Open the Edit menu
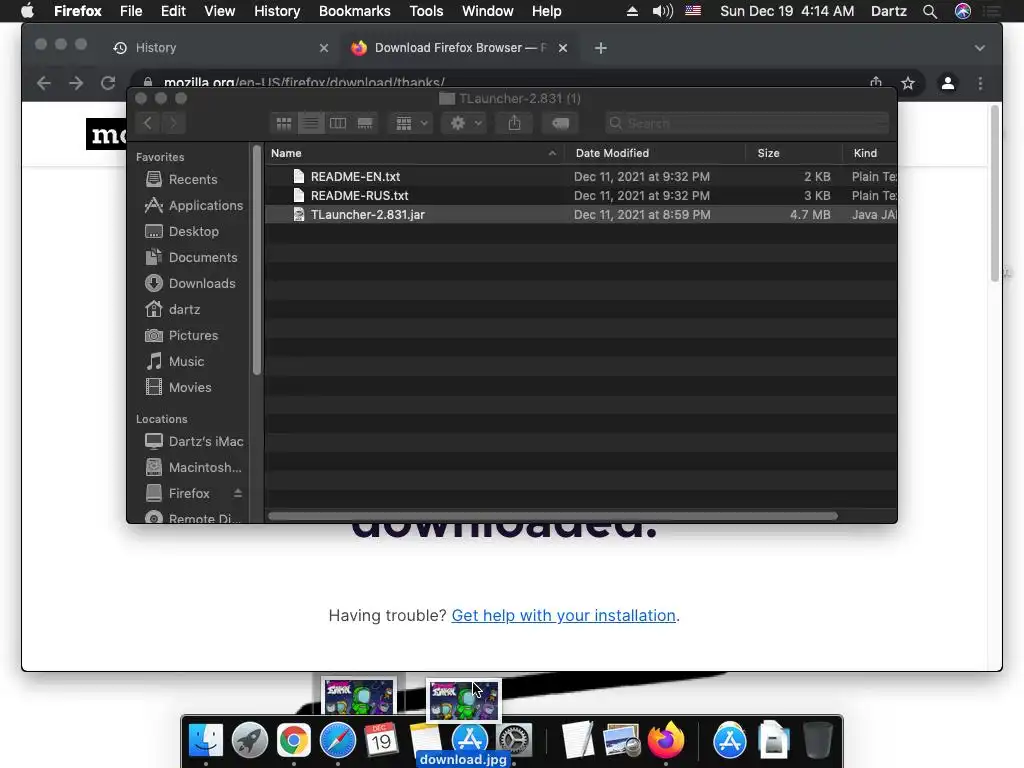This screenshot has width=1024, height=768. click(173, 11)
